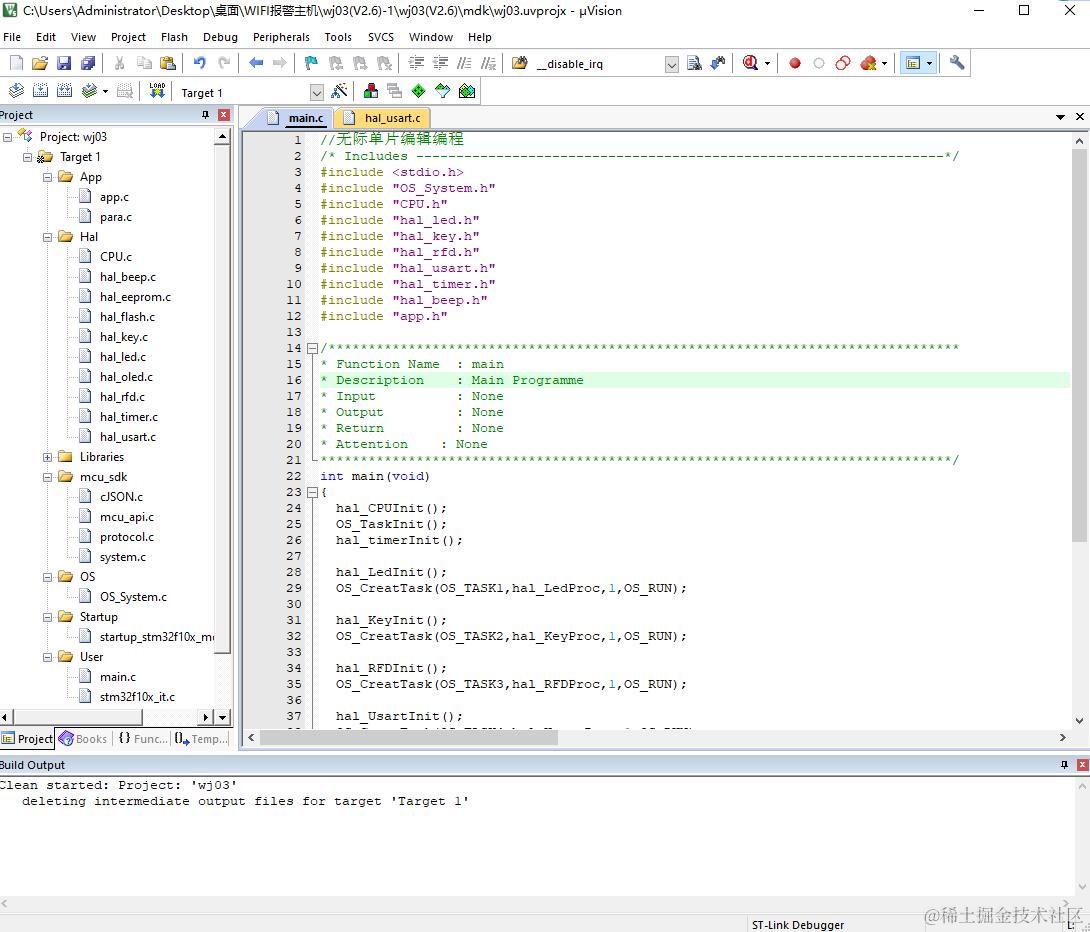The height and width of the screenshot is (932, 1090).
Task: Open Manage Project Items
Action: coord(371,90)
